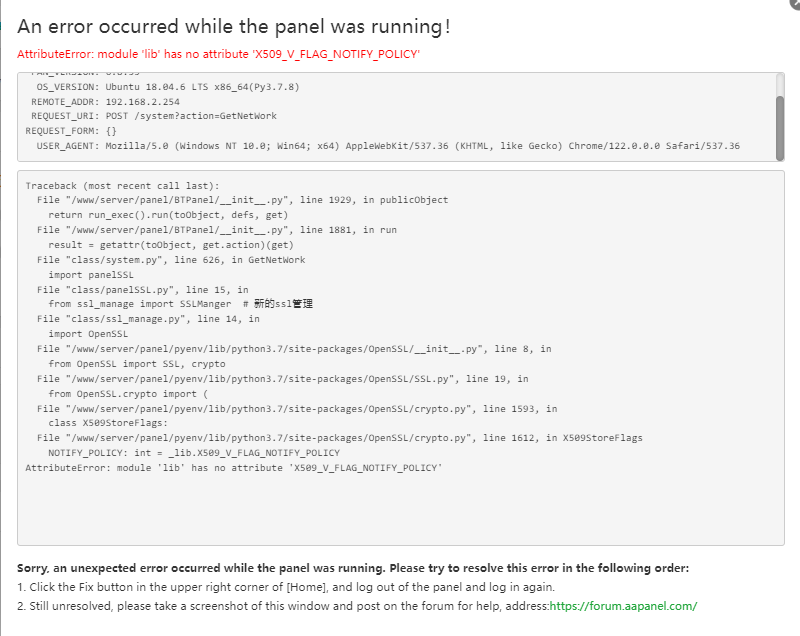Viewport: 800px width, 636px height.
Task: Open the forum.aapanel.com help link
Action: click(x=623, y=606)
